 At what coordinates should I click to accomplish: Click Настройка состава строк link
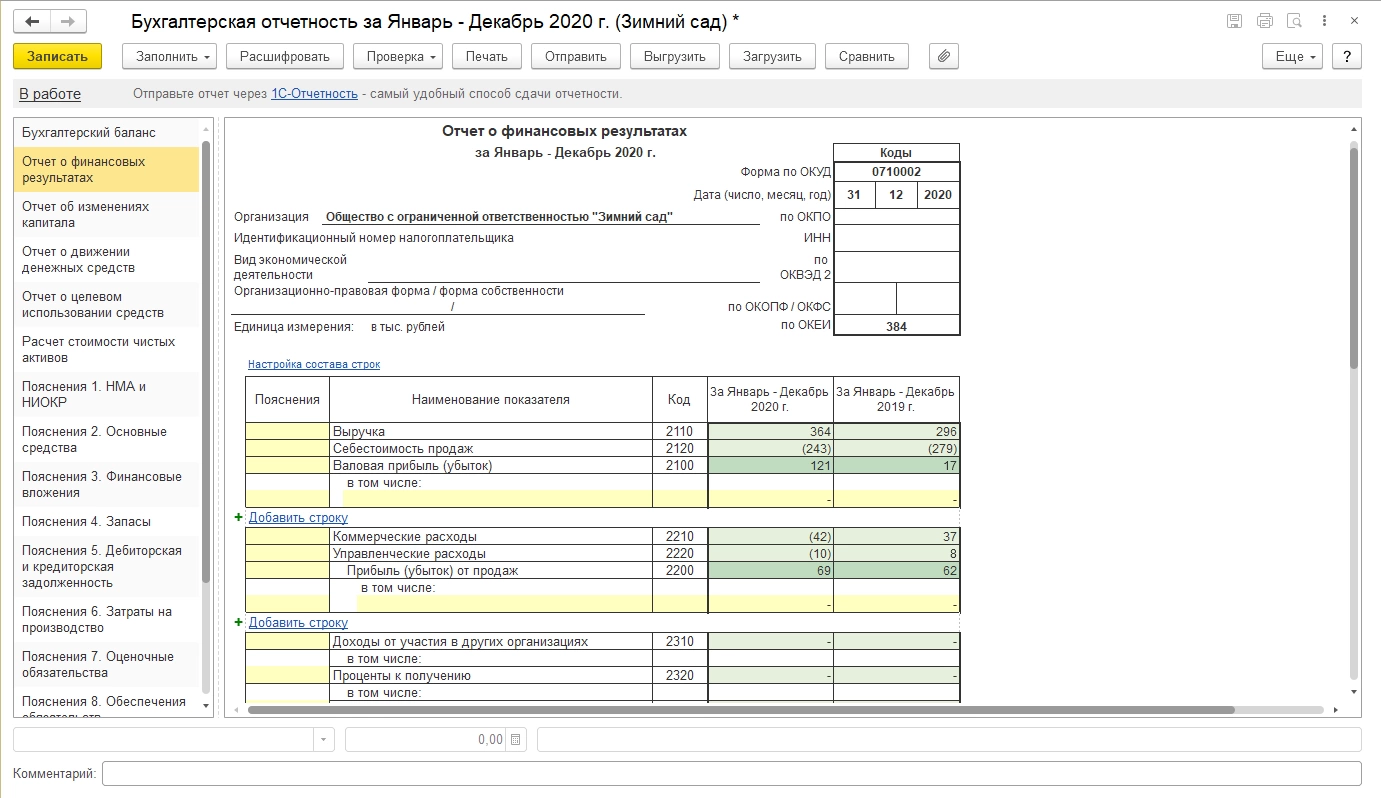coord(314,365)
